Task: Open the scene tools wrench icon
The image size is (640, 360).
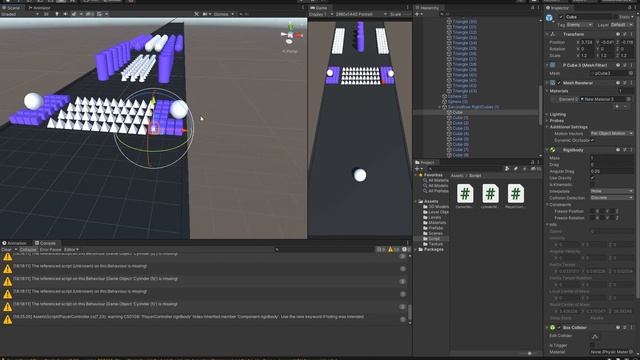Action: pos(196,14)
